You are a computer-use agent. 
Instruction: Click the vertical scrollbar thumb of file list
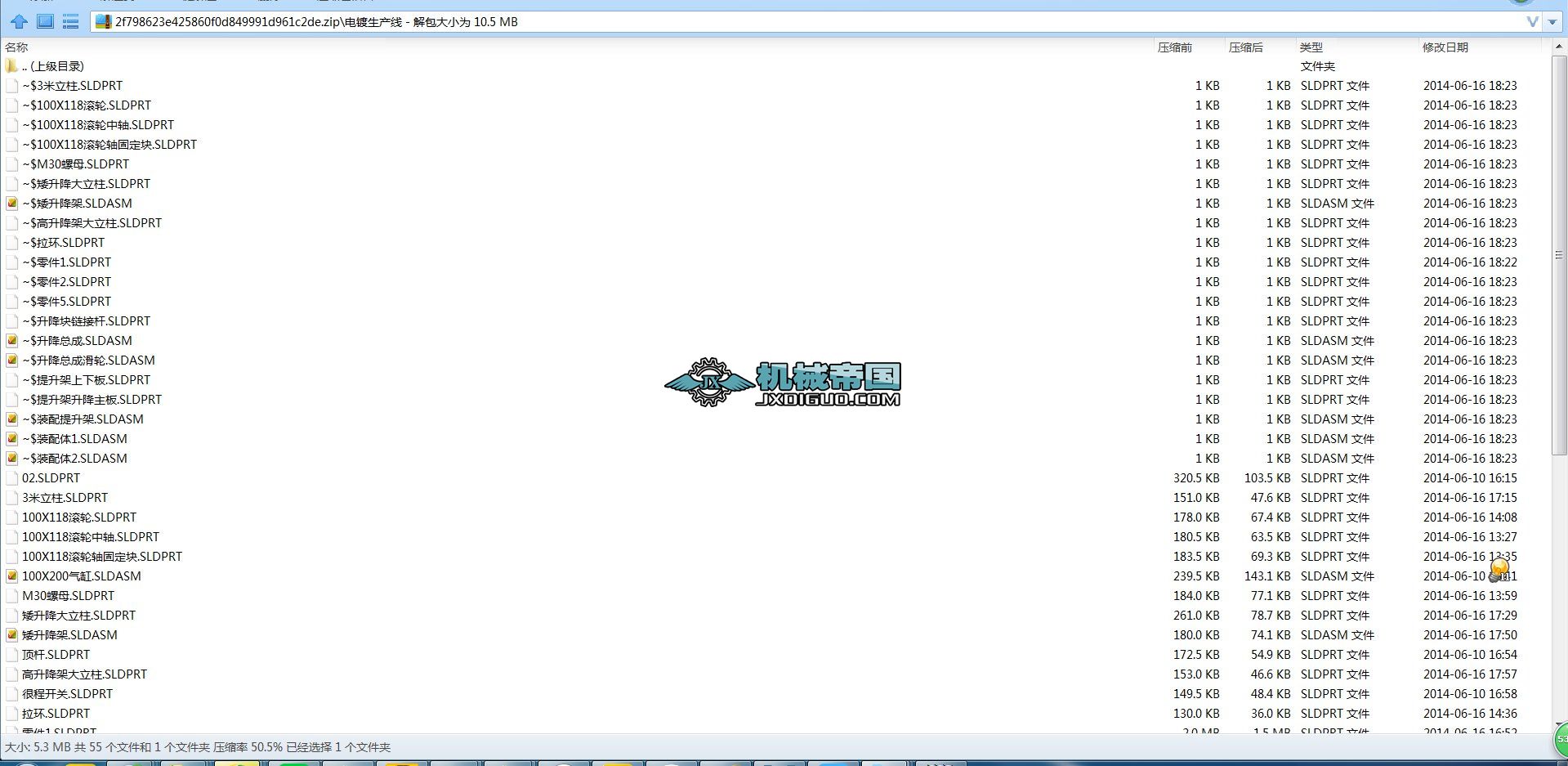coord(1559,255)
